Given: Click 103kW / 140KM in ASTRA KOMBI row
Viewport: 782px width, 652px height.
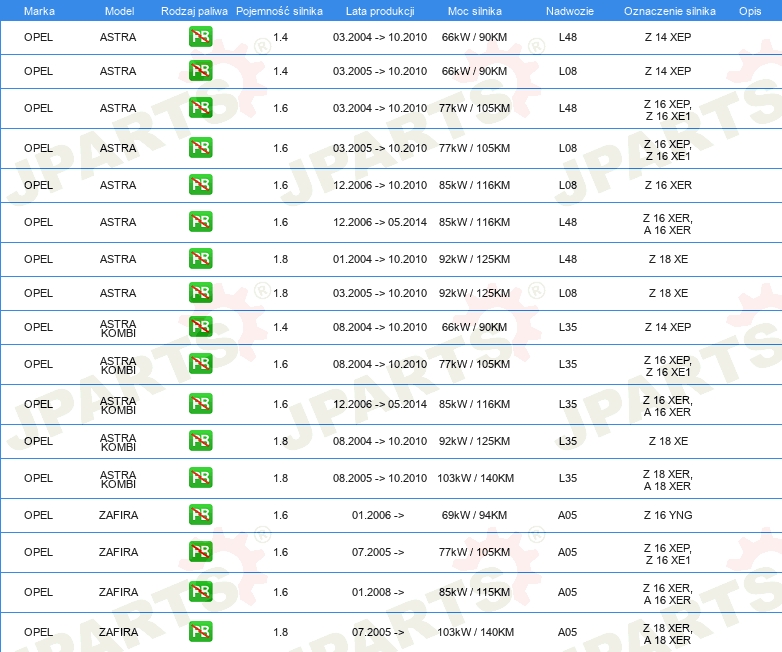Looking at the screenshot, I should [x=475, y=478].
